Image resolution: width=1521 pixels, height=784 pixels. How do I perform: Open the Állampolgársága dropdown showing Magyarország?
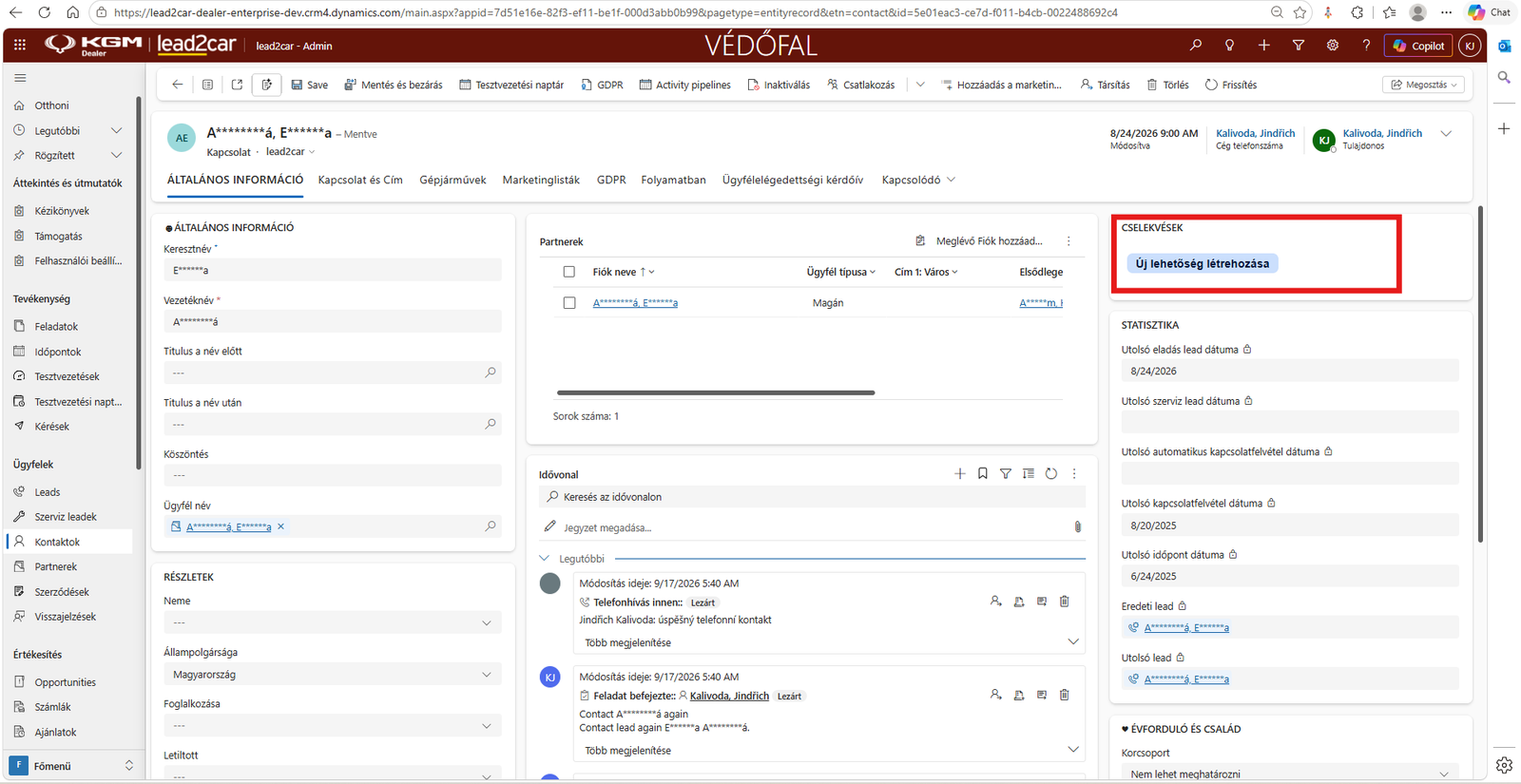[332, 675]
